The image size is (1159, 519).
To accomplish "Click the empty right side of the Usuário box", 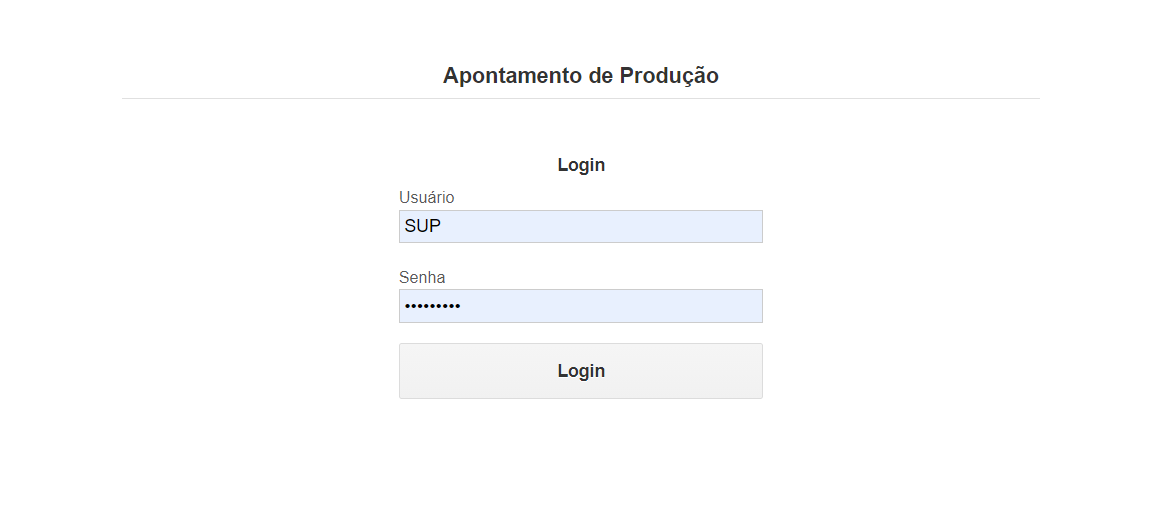I will (x=665, y=226).
